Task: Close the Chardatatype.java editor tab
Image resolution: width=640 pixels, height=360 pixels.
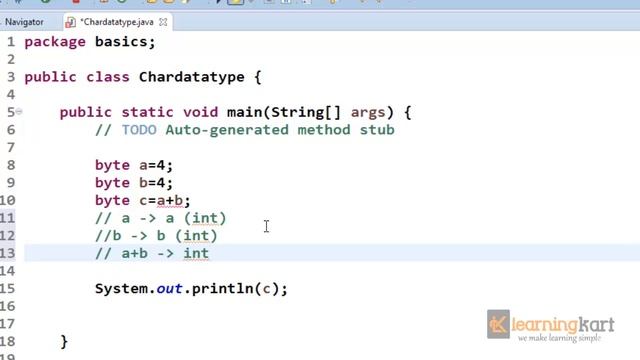Action: pos(163,22)
